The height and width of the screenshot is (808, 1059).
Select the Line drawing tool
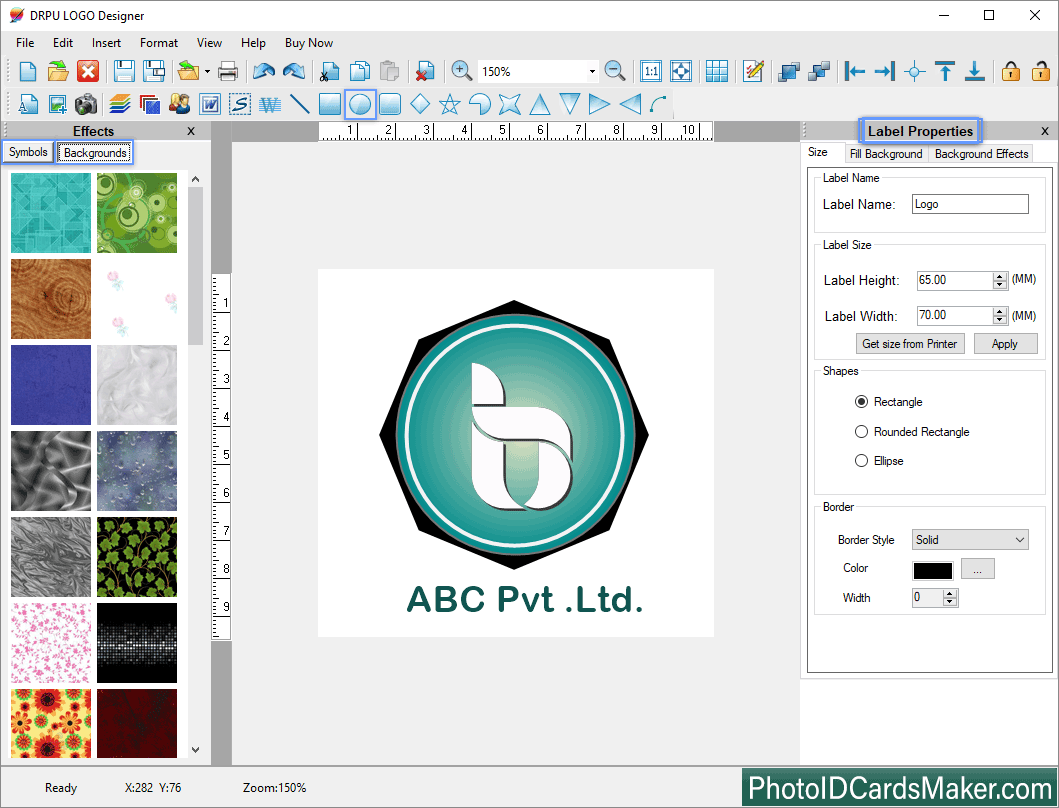(299, 104)
